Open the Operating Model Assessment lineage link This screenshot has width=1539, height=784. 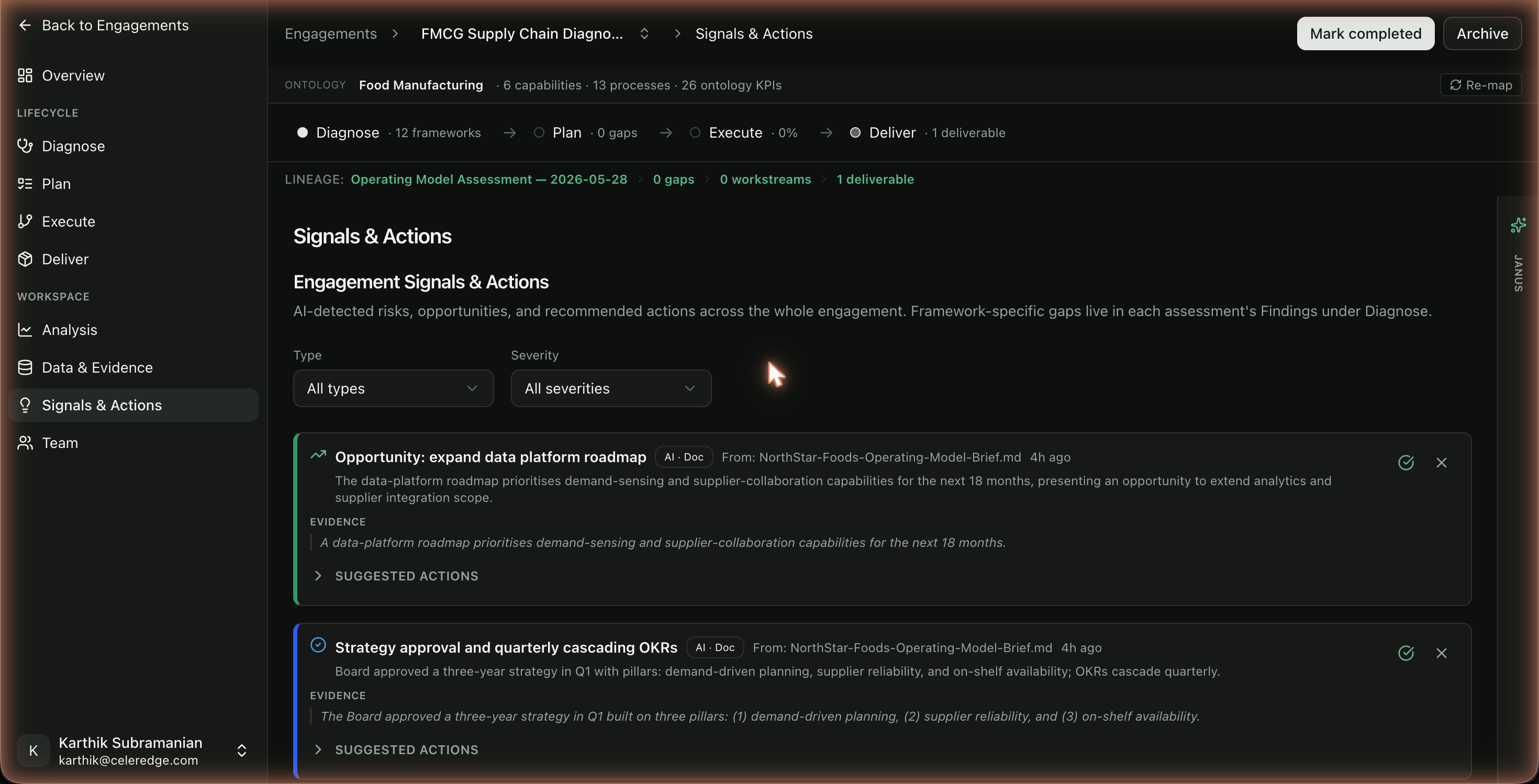point(489,179)
